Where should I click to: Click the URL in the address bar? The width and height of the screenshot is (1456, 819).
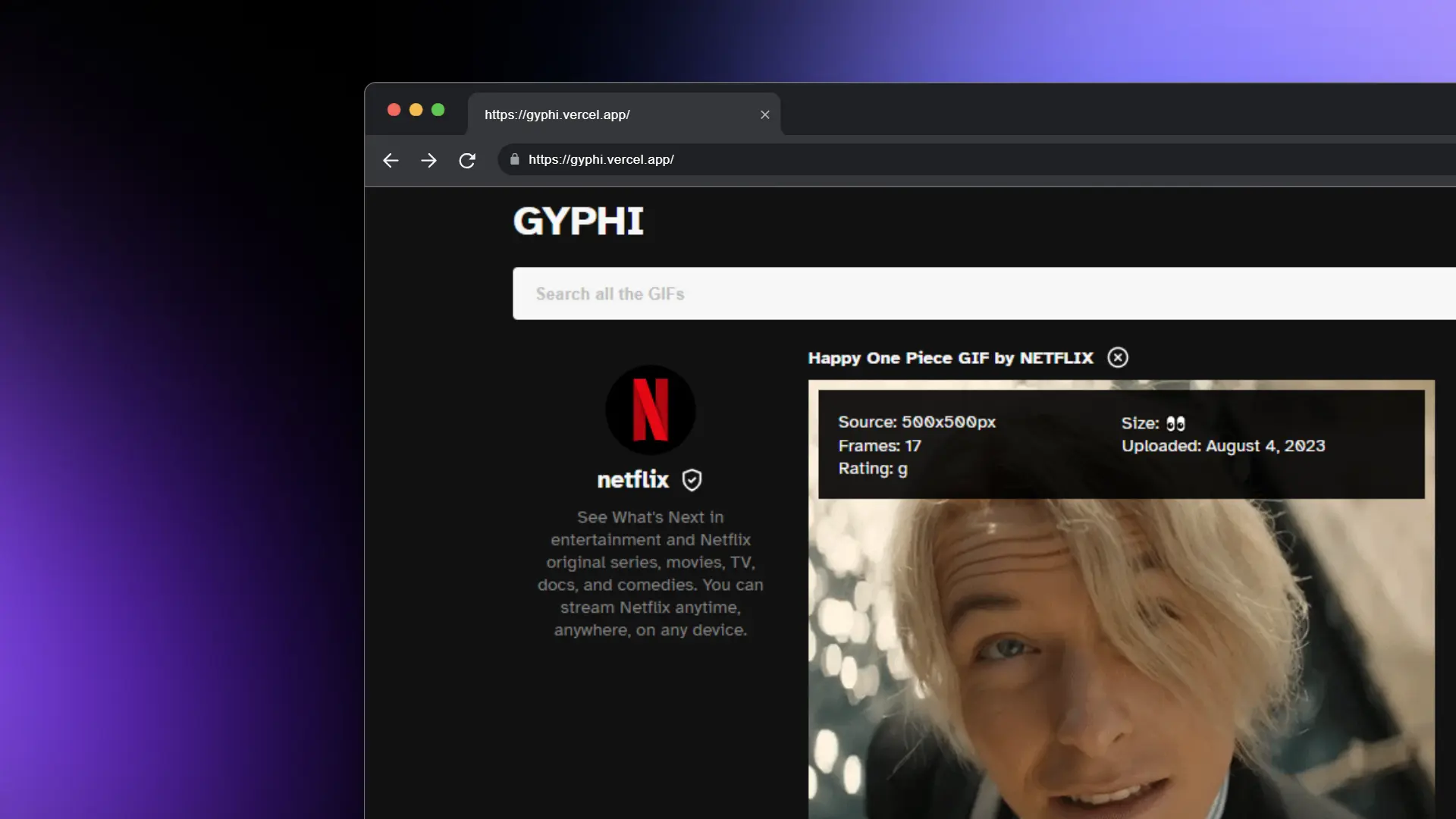(x=601, y=159)
